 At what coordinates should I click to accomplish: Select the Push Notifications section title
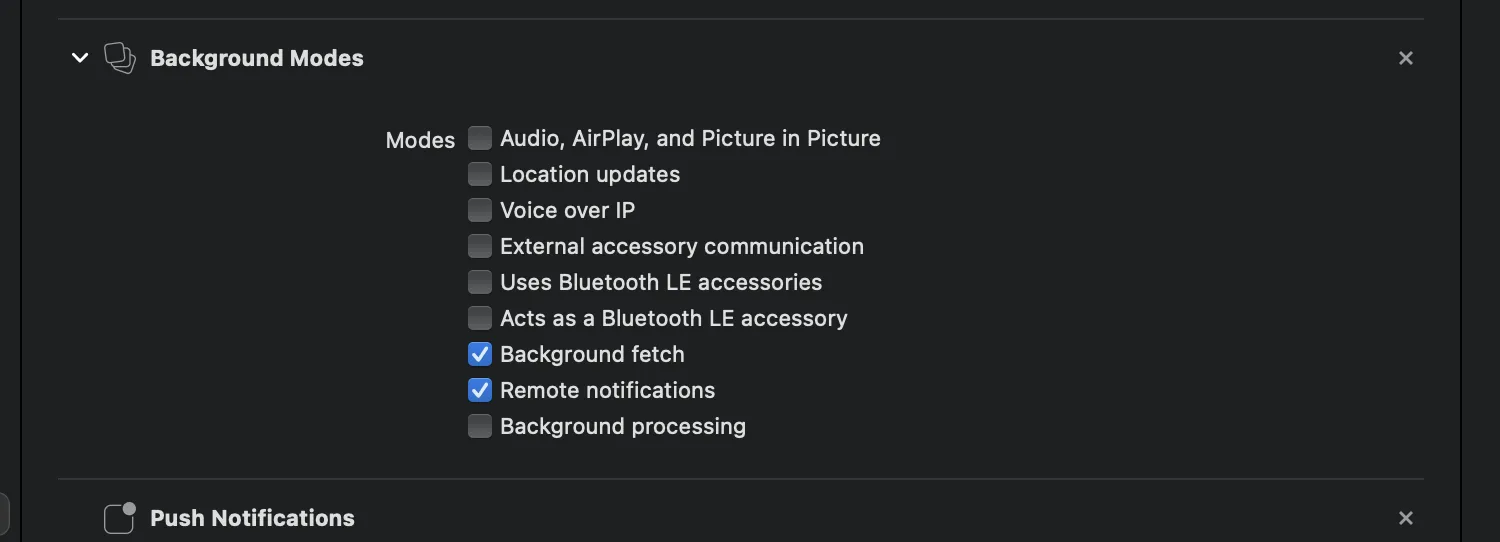tap(252, 518)
